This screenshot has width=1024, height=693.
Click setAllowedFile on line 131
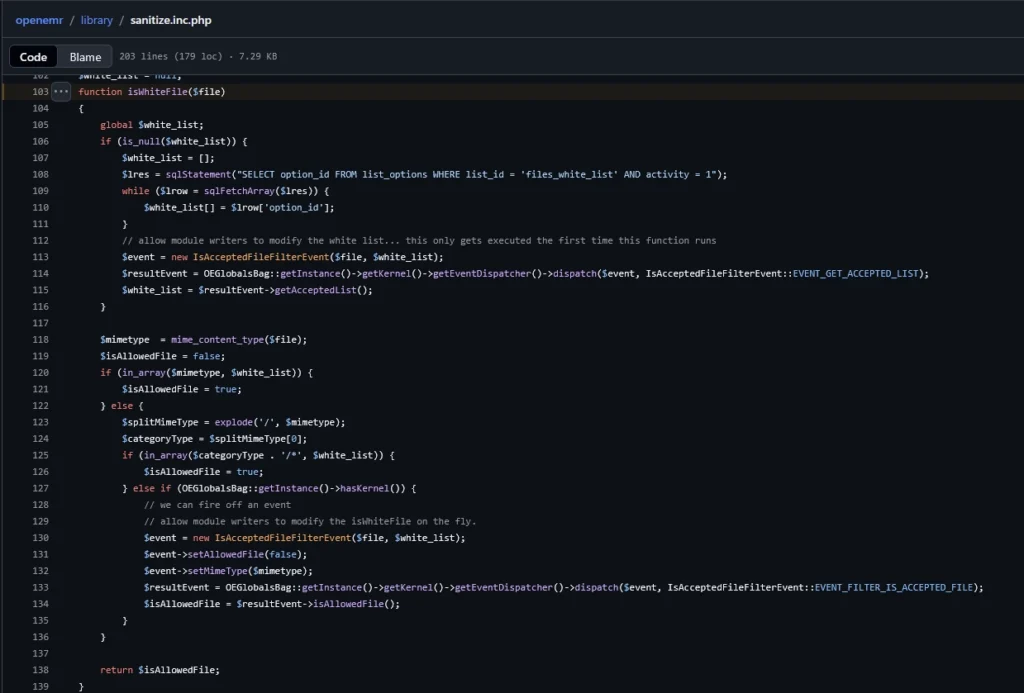[225, 555]
